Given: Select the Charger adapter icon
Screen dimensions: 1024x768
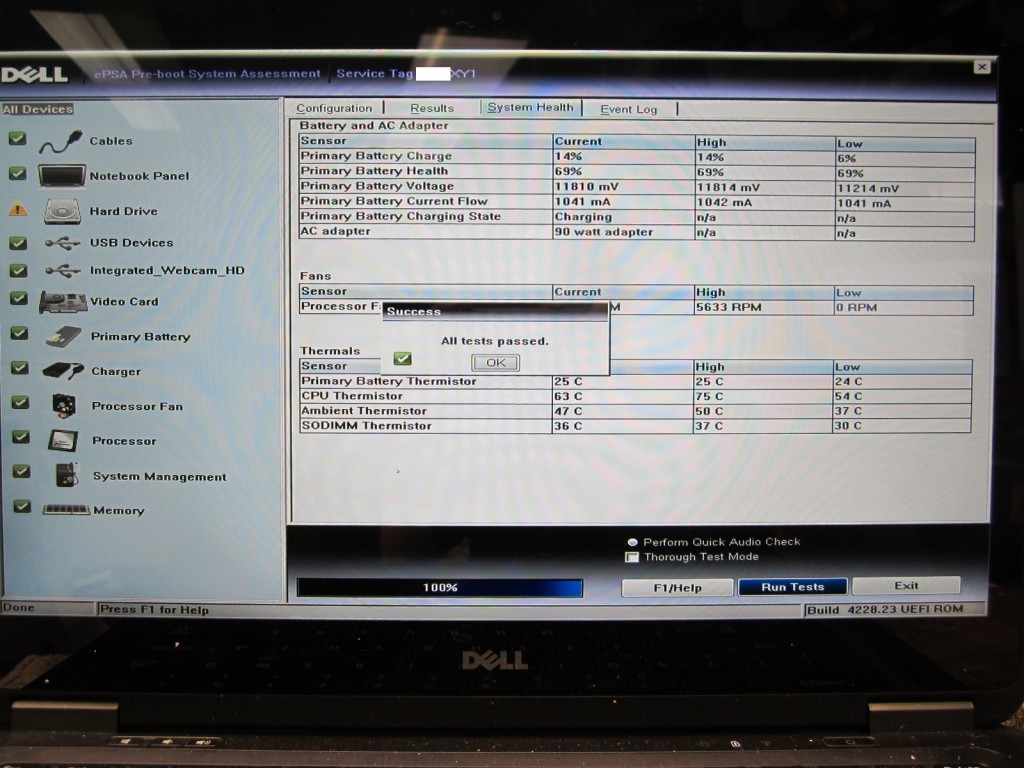Looking at the screenshot, I should (63, 371).
